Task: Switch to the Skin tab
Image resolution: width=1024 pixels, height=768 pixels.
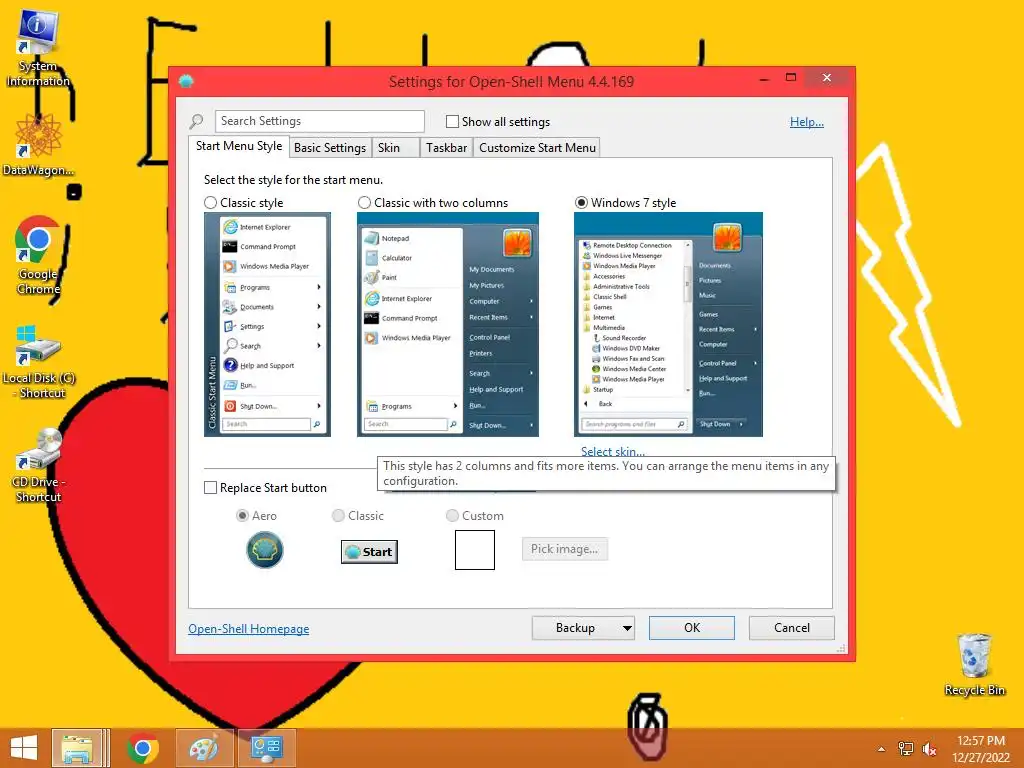Action: tap(395, 148)
